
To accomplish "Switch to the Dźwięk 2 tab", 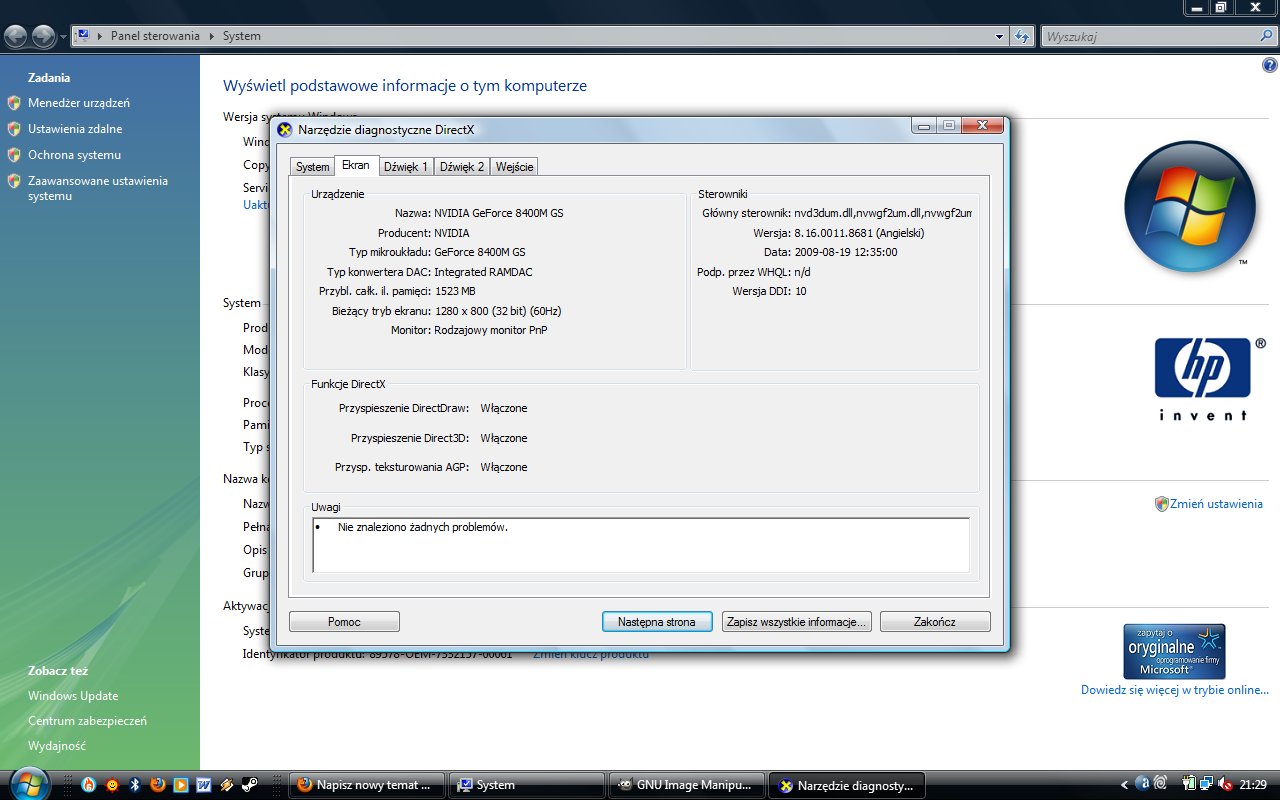I will (462, 167).
